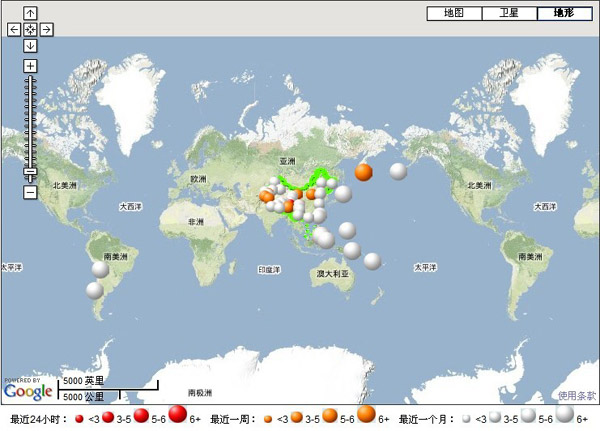
Task: Click the largest orange 6+ legend ball
Action: tap(366, 414)
